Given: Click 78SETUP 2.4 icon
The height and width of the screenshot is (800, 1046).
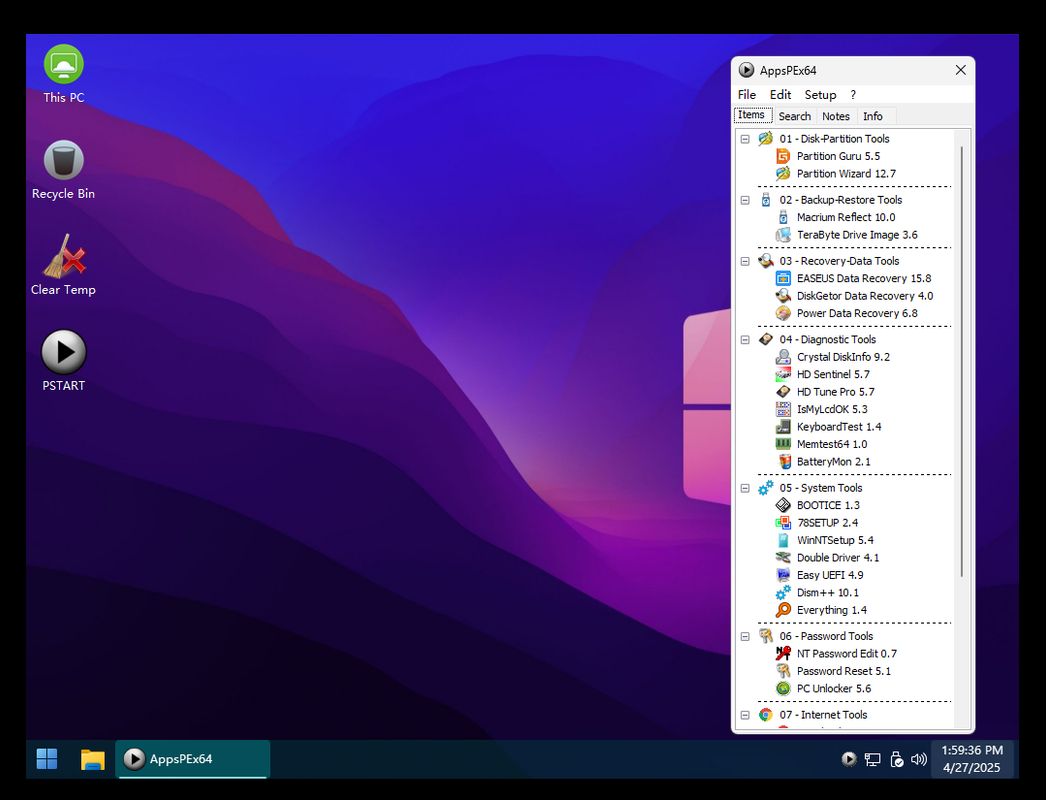Looking at the screenshot, I should click(783, 522).
